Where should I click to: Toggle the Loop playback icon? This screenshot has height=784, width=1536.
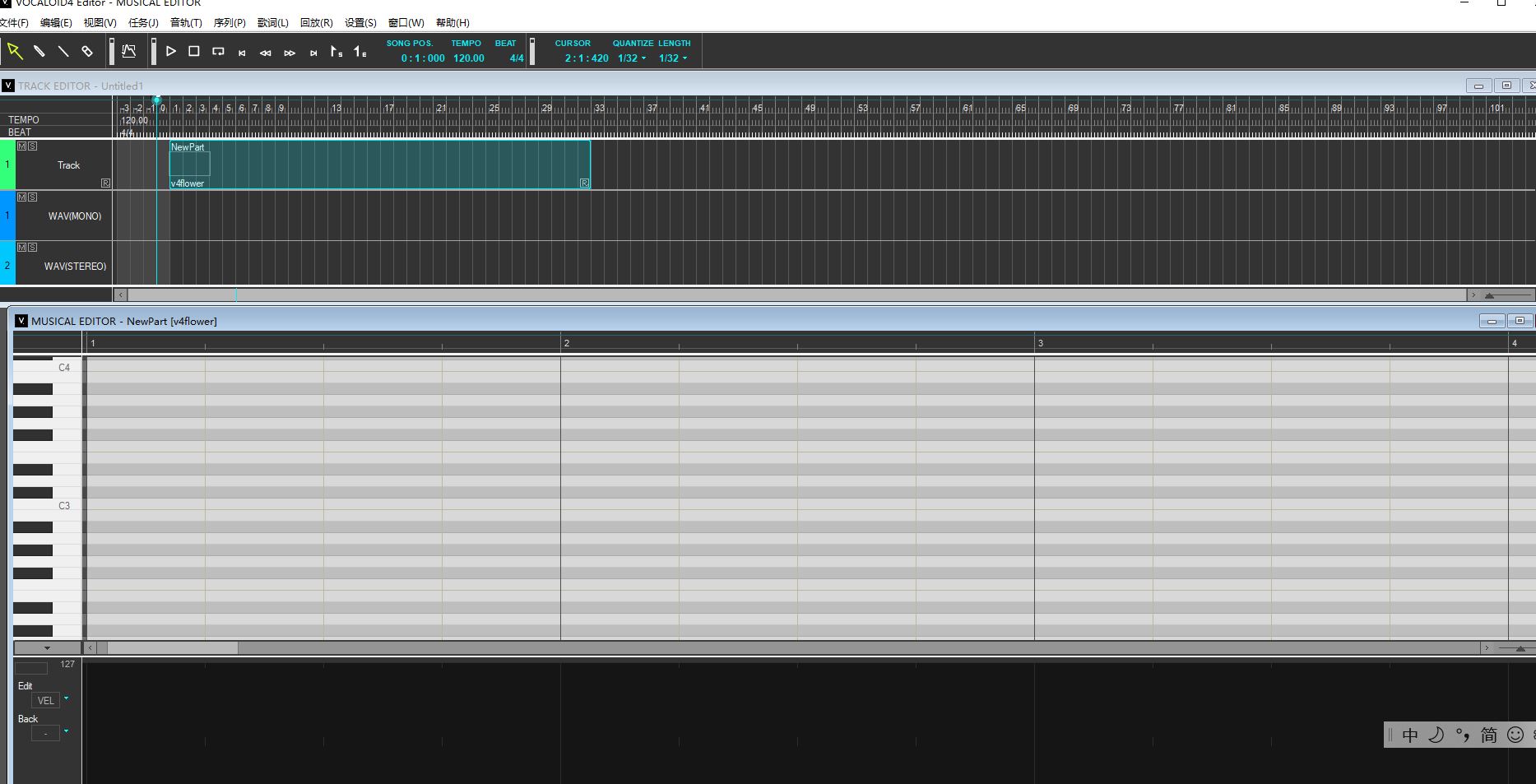[x=218, y=51]
